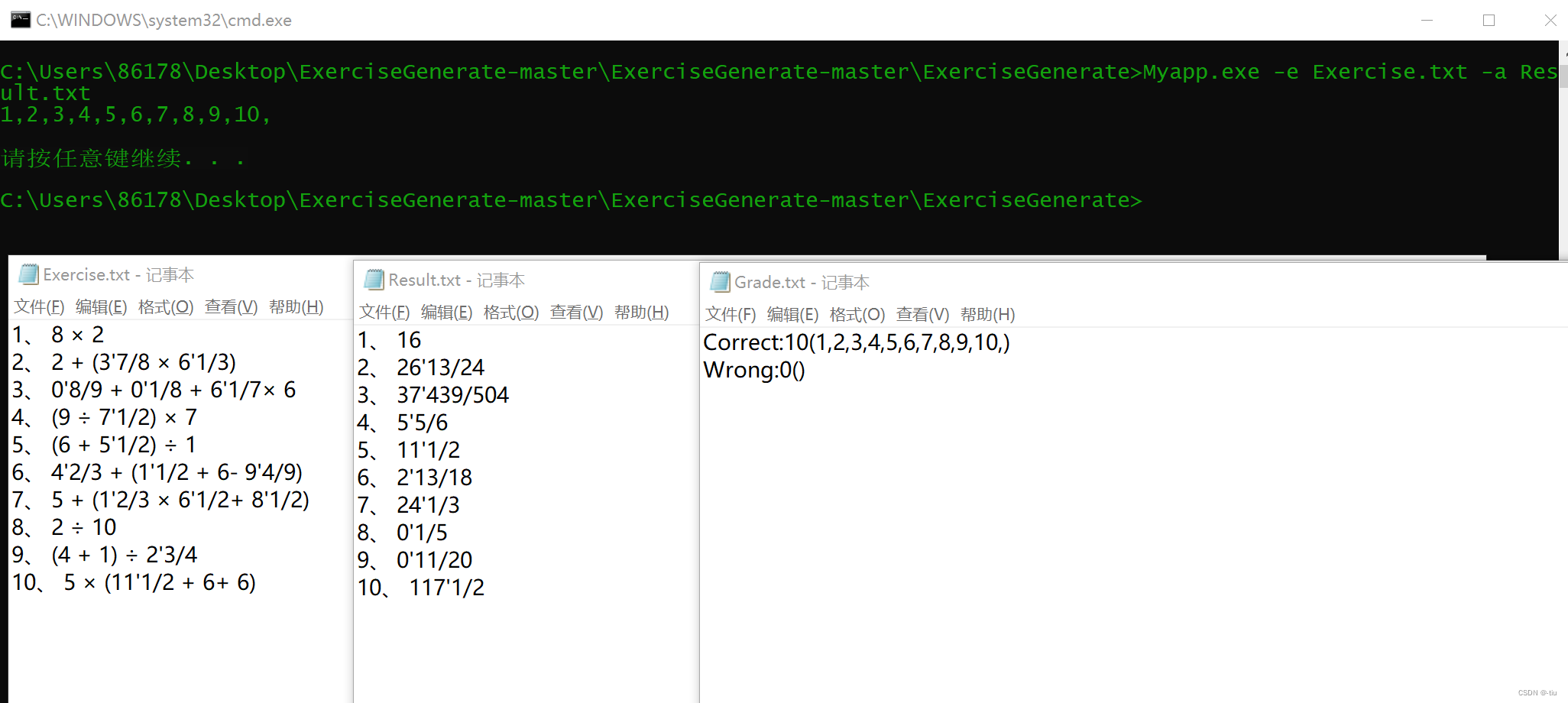Click result answer '11'1/2'

pos(429,450)
